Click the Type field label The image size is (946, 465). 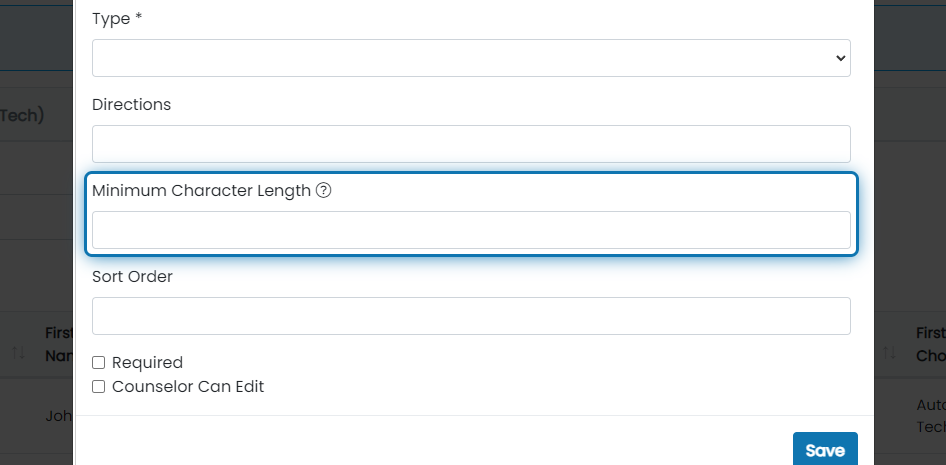pyautogui.click(x=117, y=19)
